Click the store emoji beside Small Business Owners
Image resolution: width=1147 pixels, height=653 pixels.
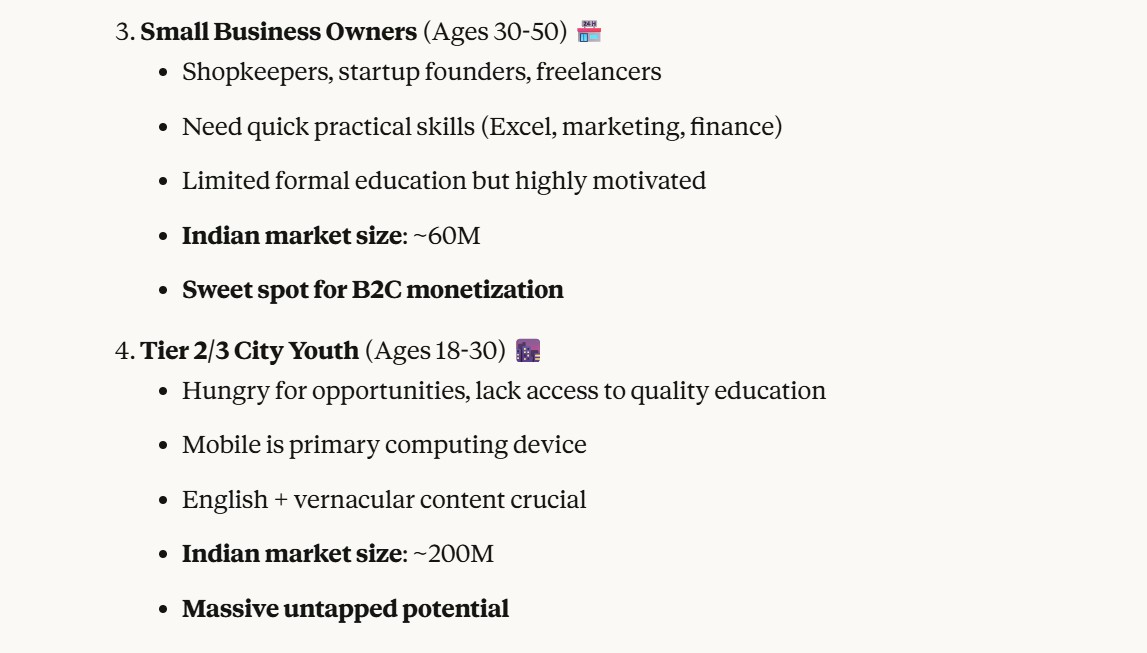pos(590,32)
